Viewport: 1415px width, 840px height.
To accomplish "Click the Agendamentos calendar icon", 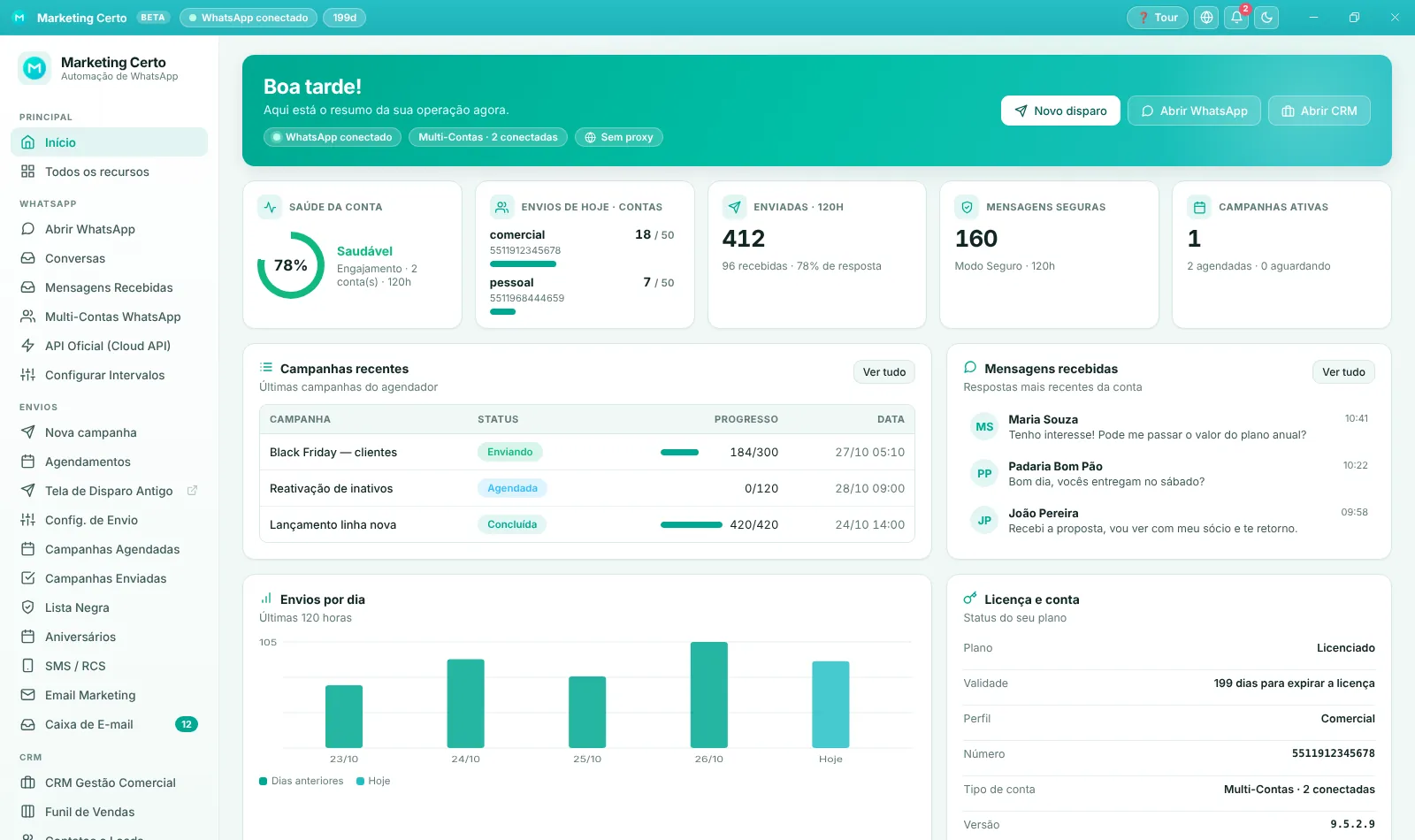I will 28,462.
